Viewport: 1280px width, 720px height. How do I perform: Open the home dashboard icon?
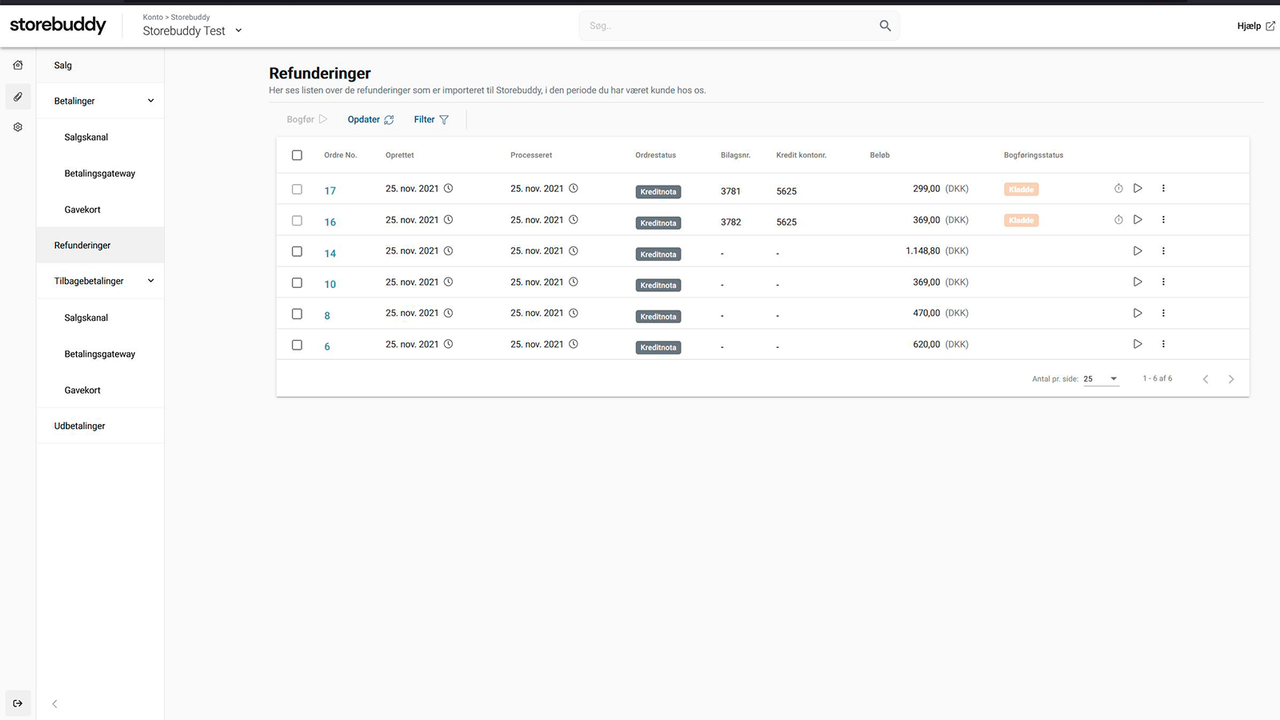click(x=17, y=64)
